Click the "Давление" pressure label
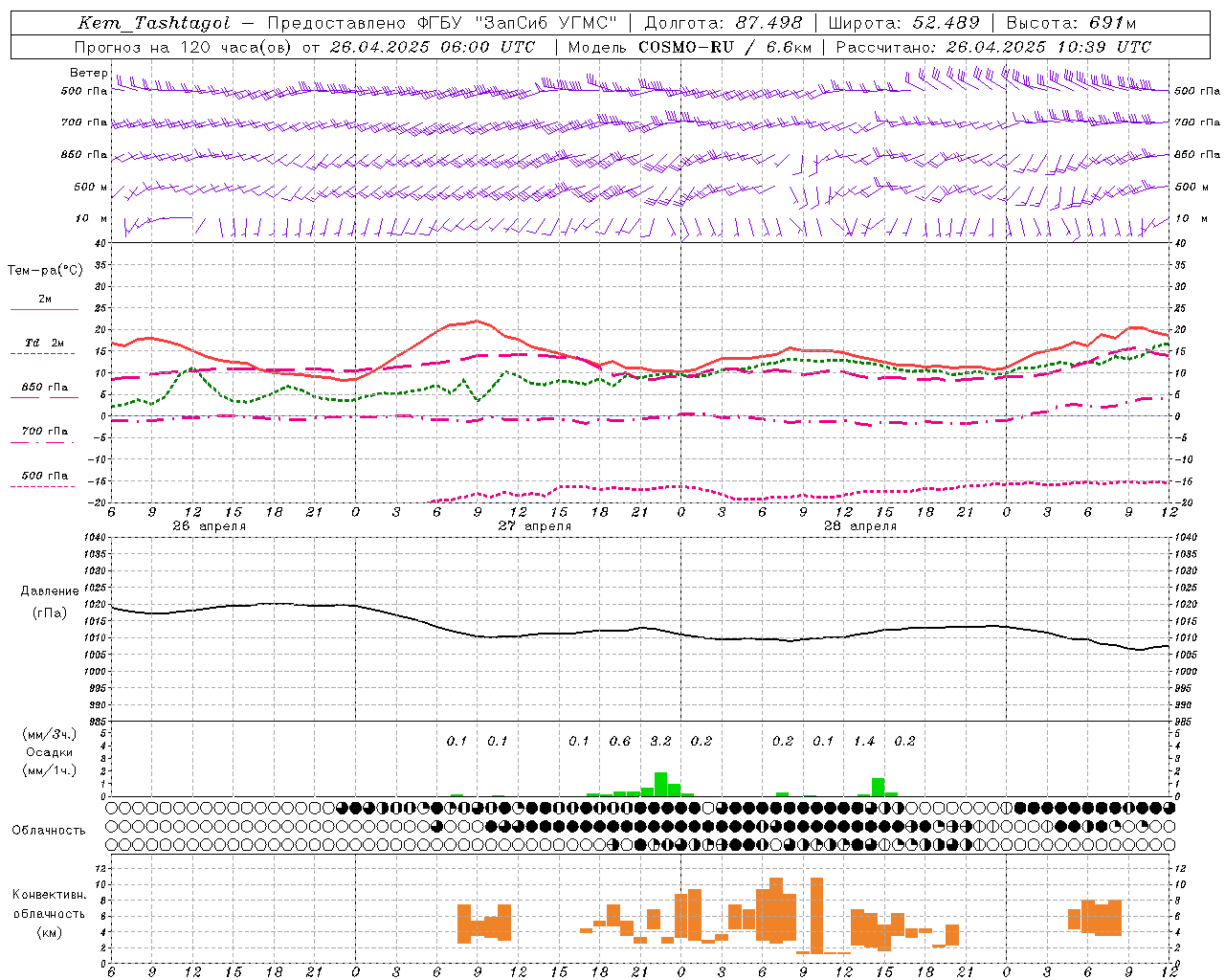The width and height of the screenshot is (1225, 980). (x=50, y=591)
